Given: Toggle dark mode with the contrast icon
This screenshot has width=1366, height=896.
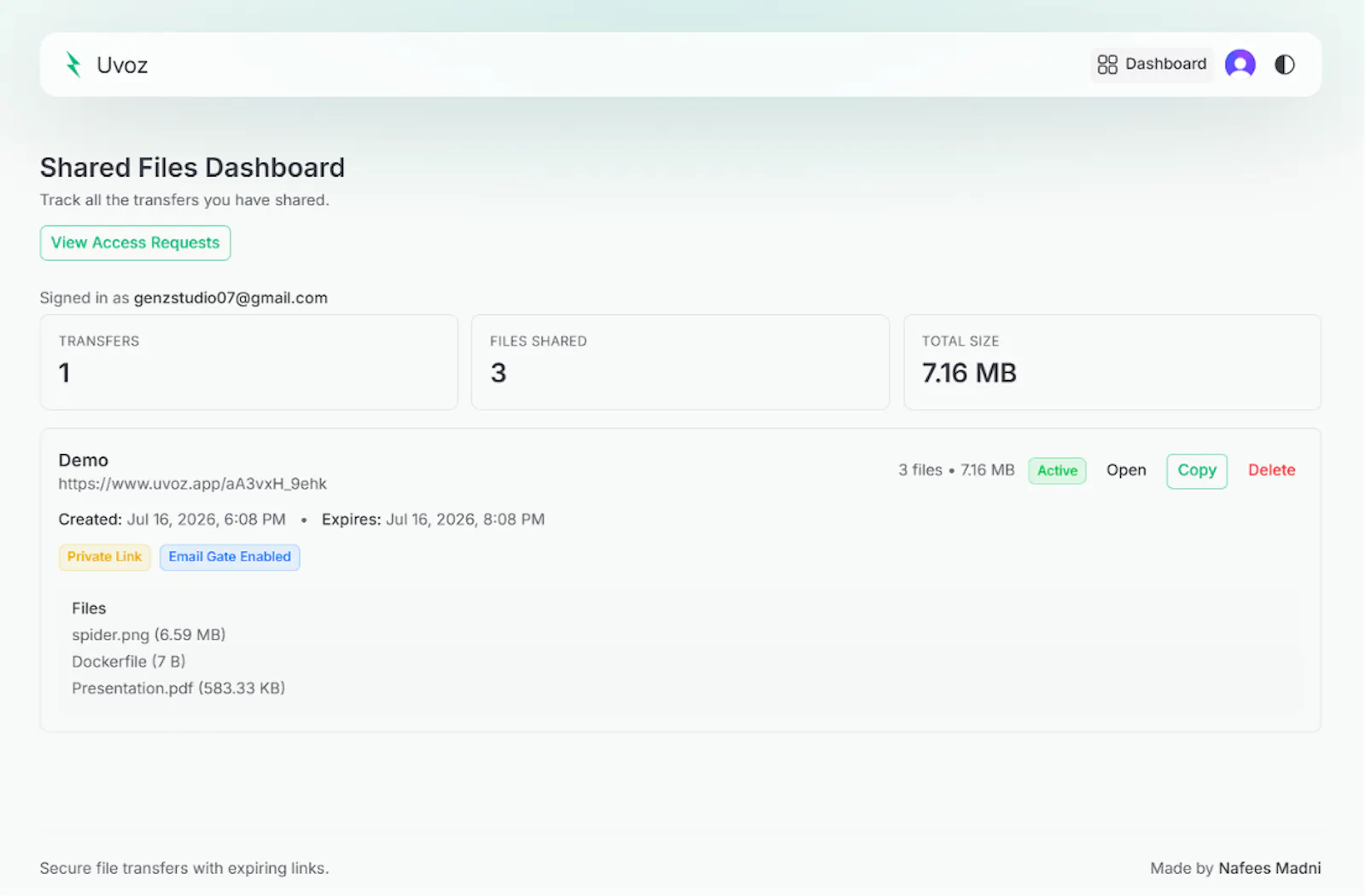Looking at the screenshot, I should coord(1284,65).
